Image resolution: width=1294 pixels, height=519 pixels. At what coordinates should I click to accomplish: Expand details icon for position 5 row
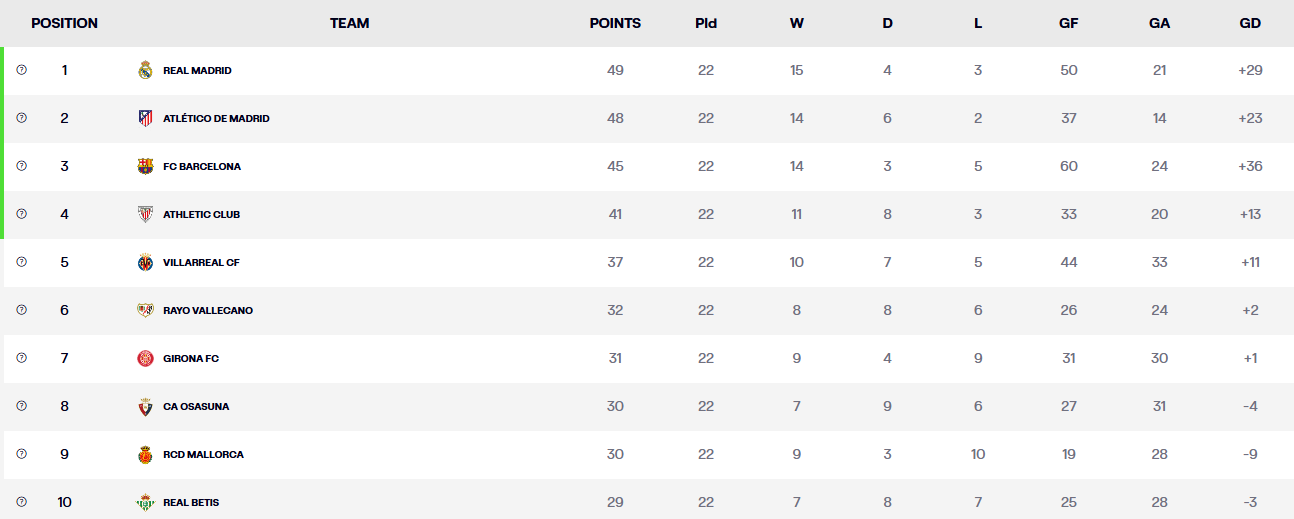pyautogui.click(x=22, y=262)
